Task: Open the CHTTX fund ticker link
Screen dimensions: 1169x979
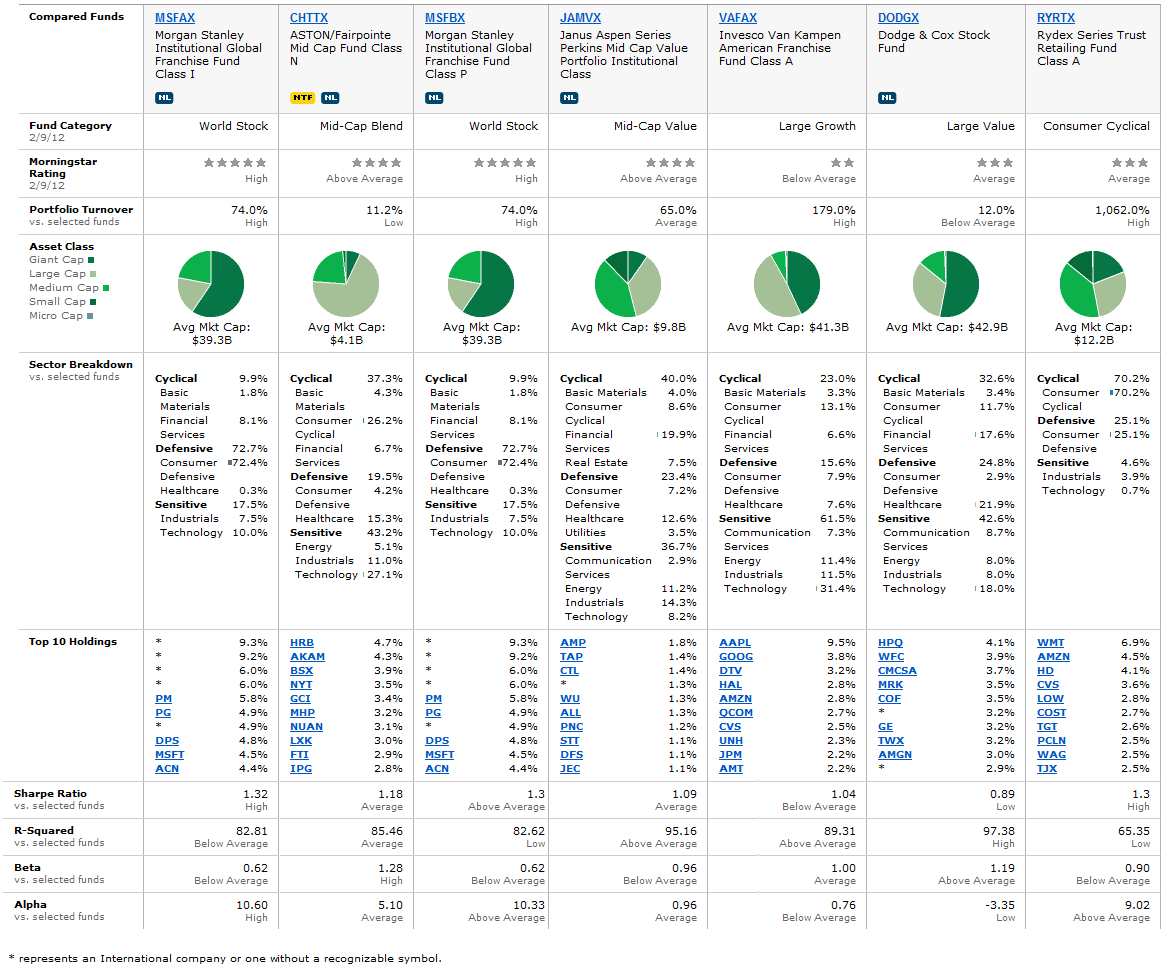Action: [x=309, y=18]
